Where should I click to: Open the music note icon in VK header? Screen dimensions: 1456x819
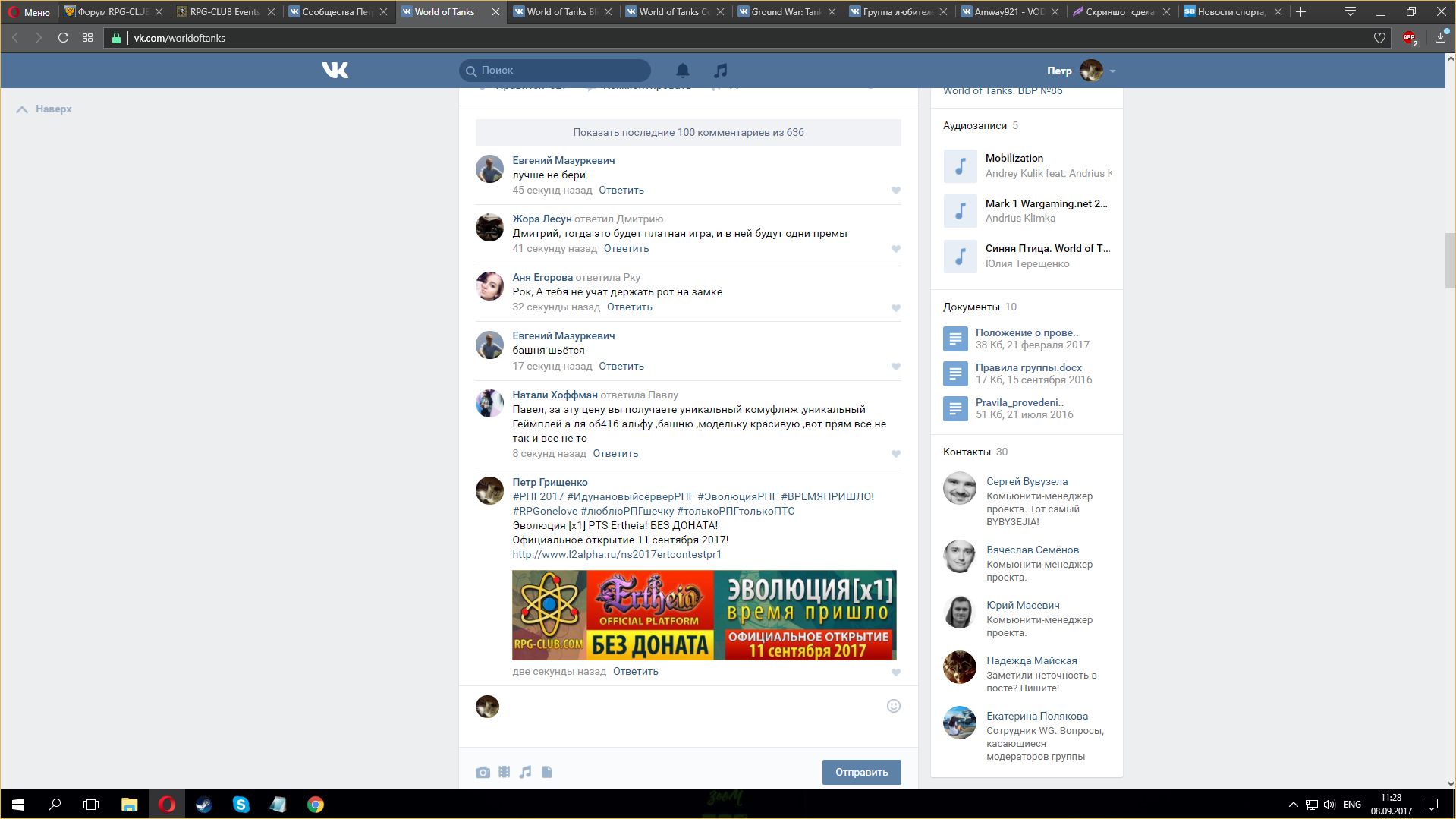point(721,71)
